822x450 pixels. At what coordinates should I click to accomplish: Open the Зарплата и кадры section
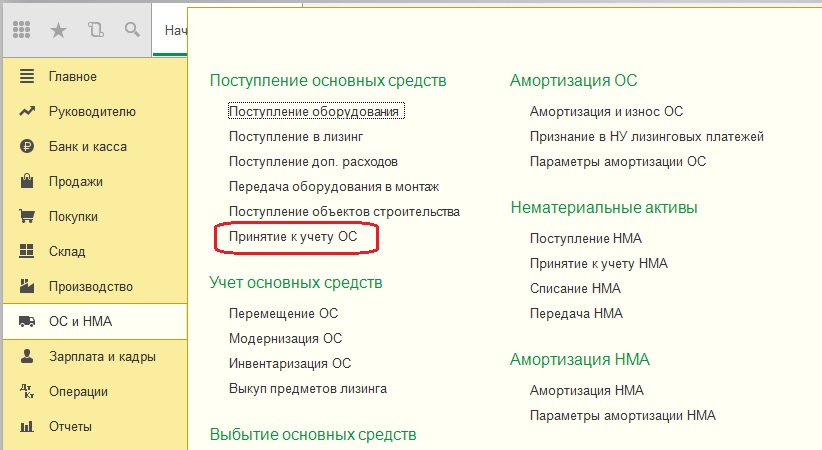(x=102, y=356)
